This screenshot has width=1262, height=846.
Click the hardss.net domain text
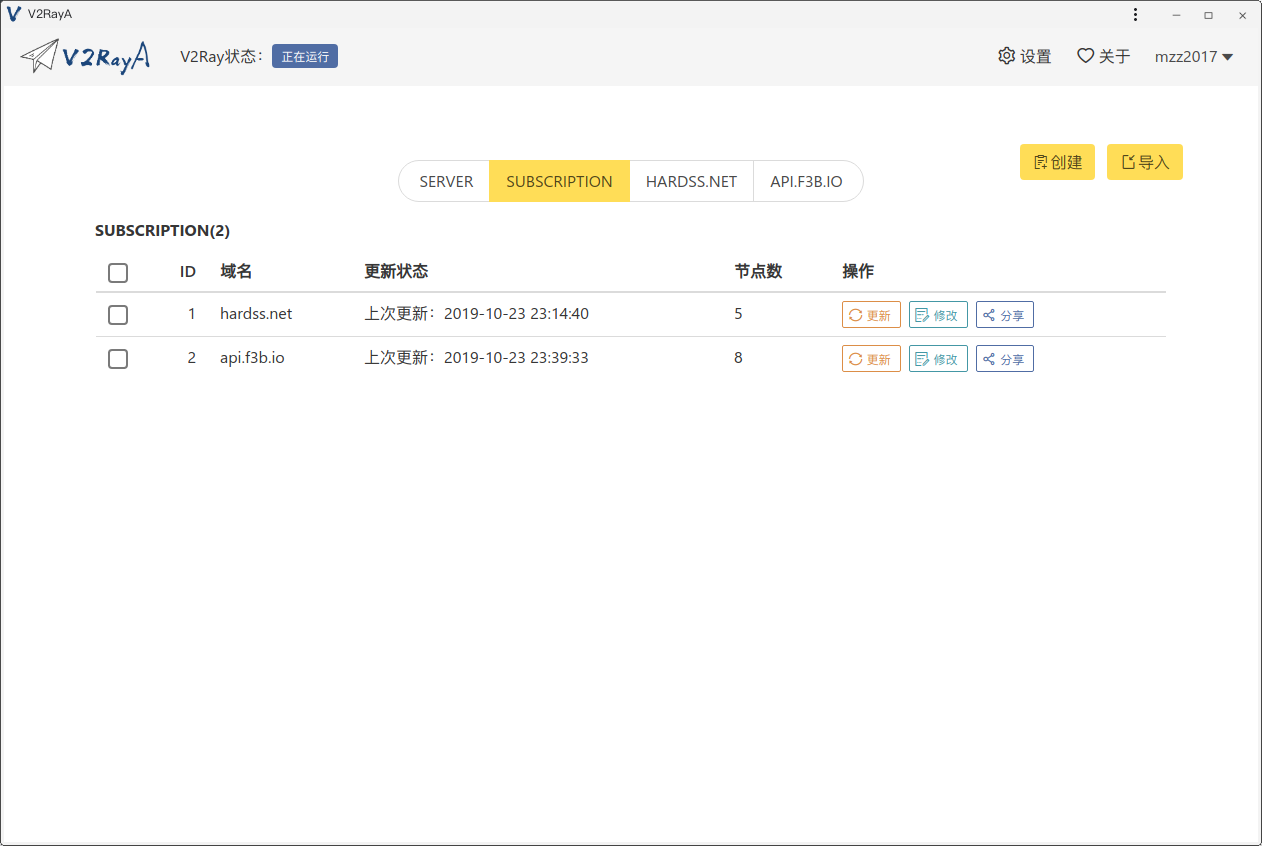(x=256, y=314)
